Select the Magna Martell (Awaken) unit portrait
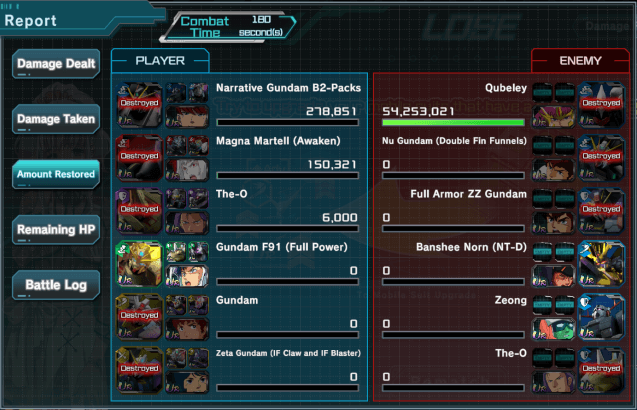637x410 pixels. click(x=139, y=158)
